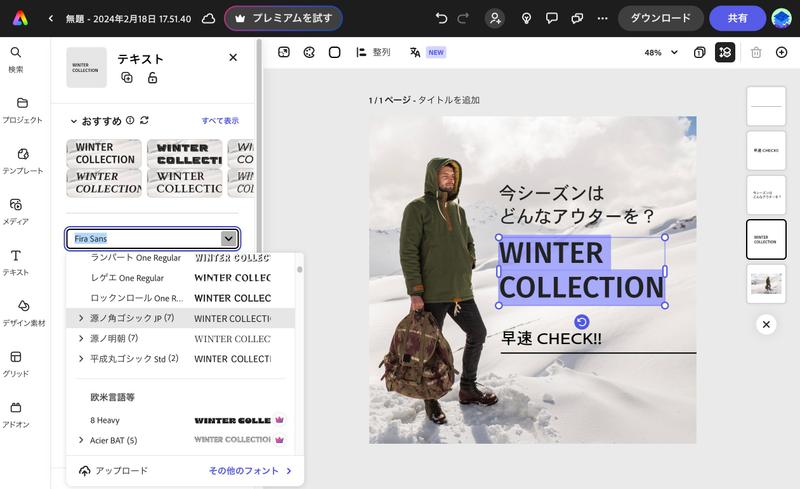Open the invite collaborator icon
This screenshot has height=489, width=800.
494,18
